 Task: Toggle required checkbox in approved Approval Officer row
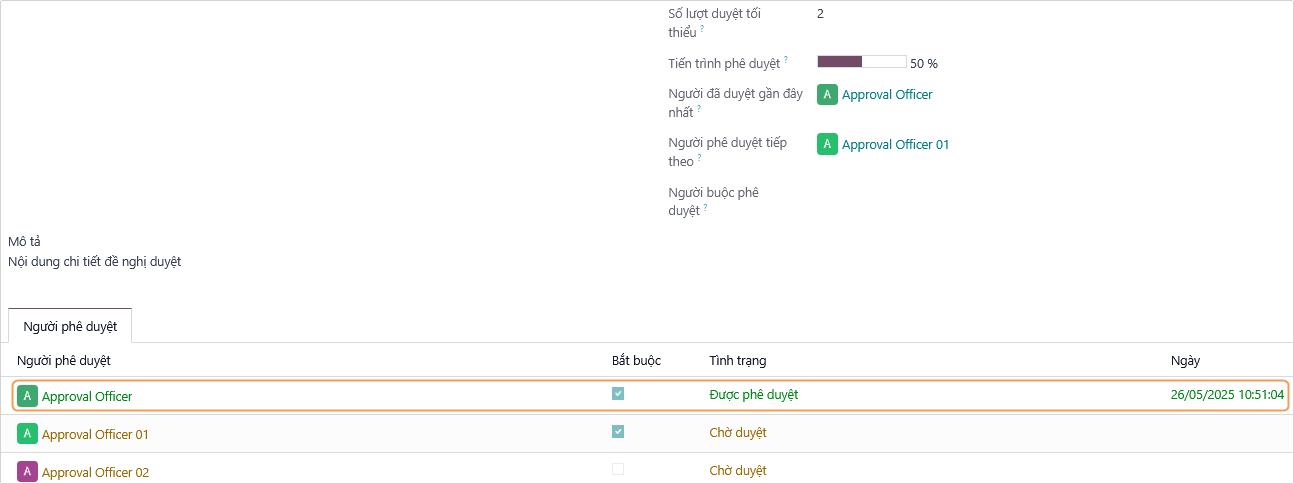[618, 394]
